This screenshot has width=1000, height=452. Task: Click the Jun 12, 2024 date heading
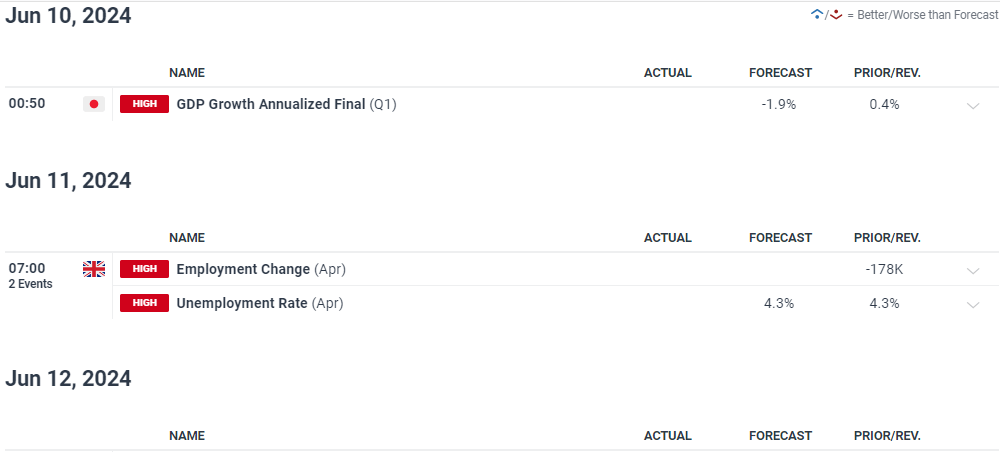tap(68, 379)
